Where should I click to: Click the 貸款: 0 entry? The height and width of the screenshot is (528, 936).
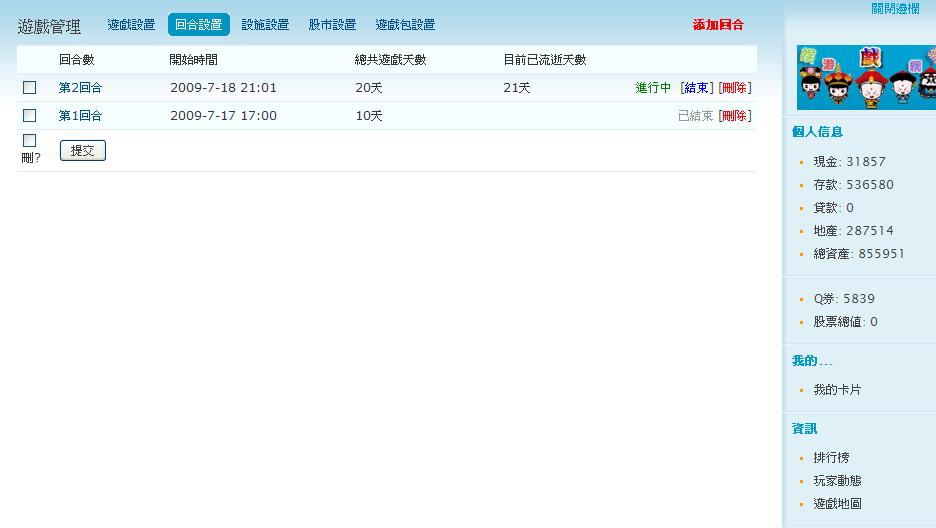pos(833,208)
